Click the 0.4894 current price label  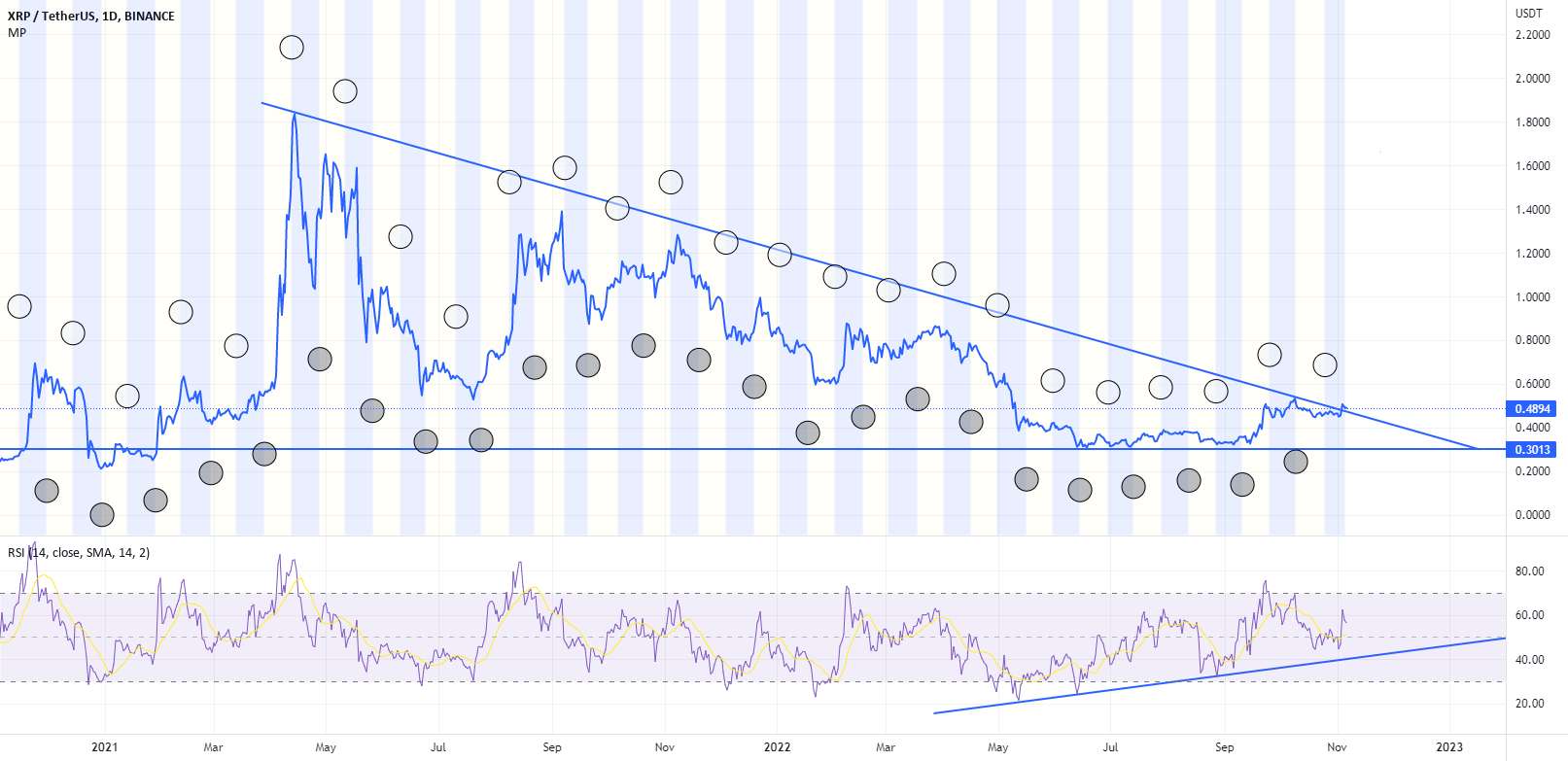tap(1532, 409)
